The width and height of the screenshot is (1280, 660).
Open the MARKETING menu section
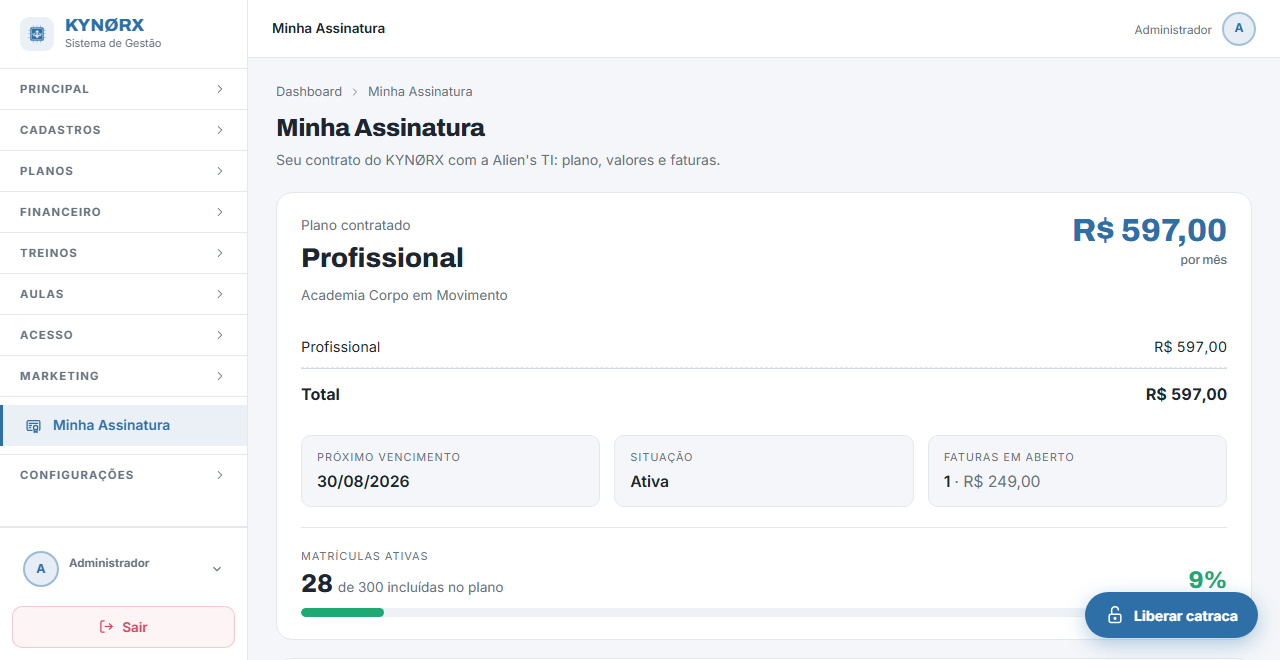click(123, 376)
